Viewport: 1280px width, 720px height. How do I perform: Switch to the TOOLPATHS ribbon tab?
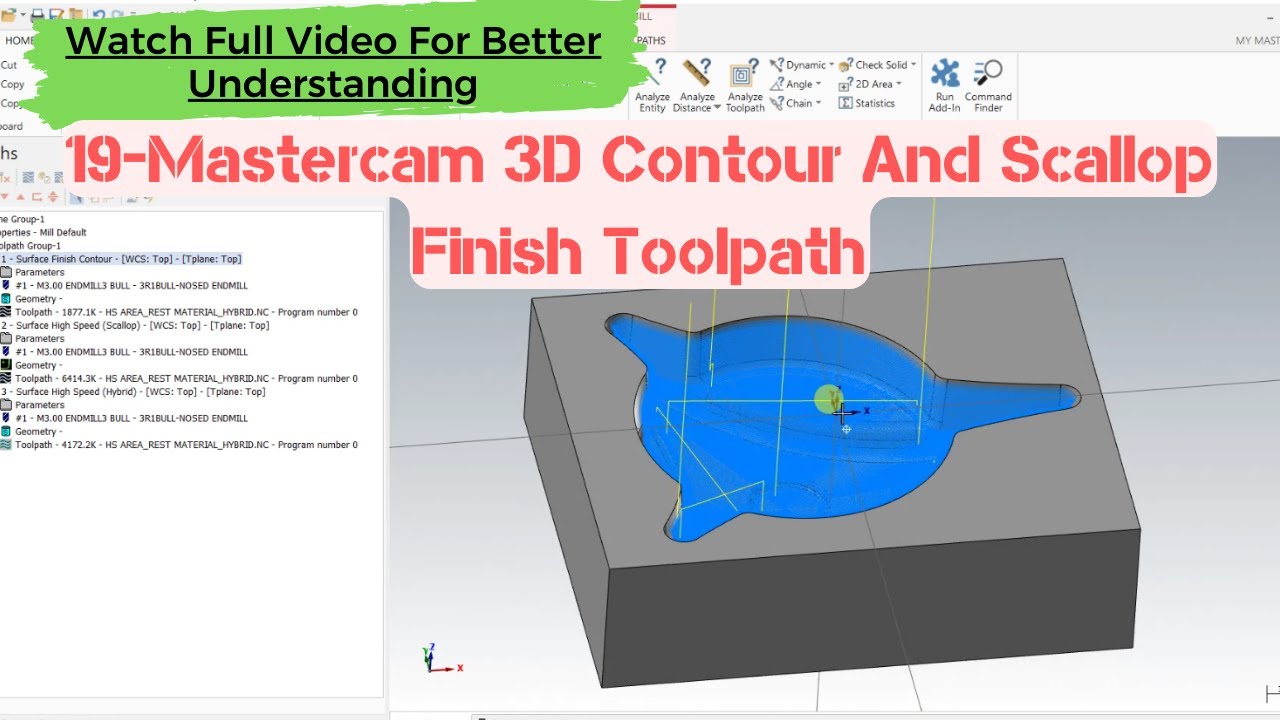click(x=650, y=40)
